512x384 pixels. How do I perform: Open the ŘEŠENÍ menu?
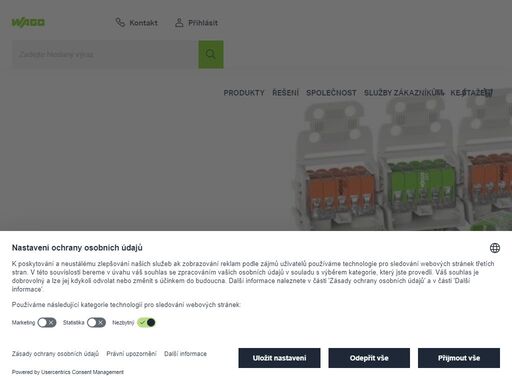point(285,93)
